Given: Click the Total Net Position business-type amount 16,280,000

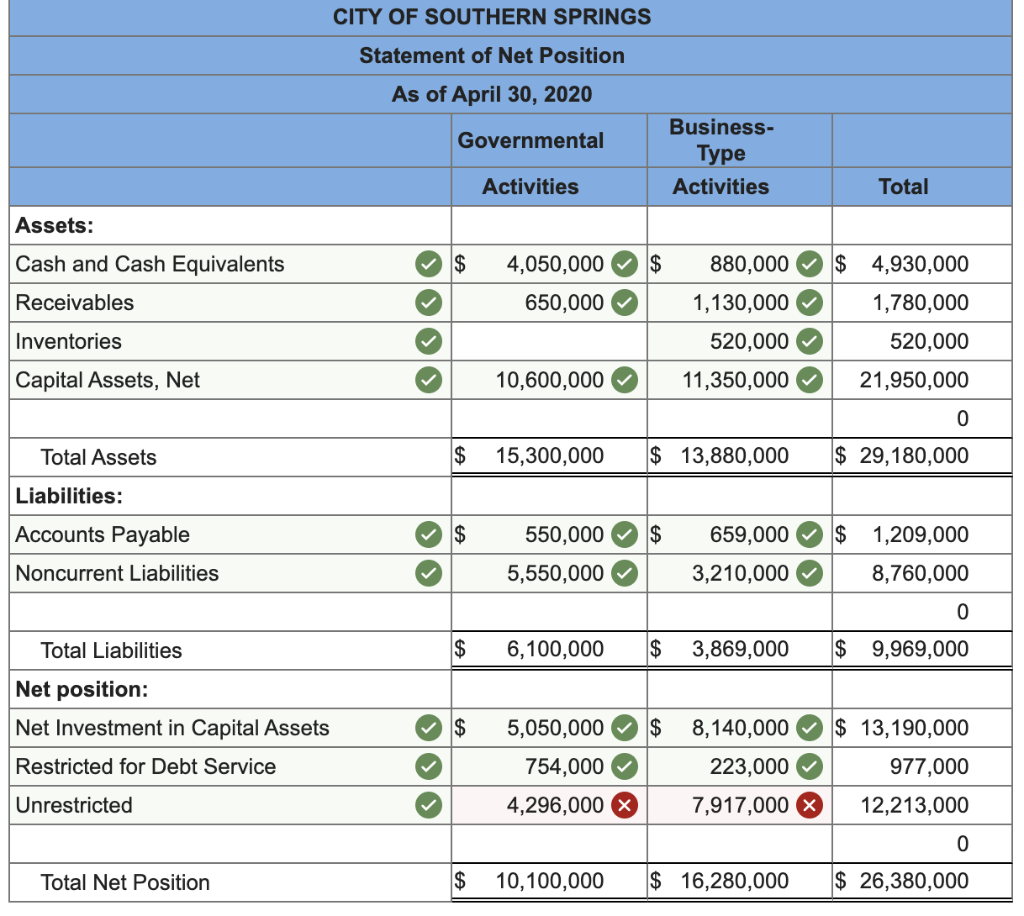Looking at the screenshot, I should click(x=735, y=880).
